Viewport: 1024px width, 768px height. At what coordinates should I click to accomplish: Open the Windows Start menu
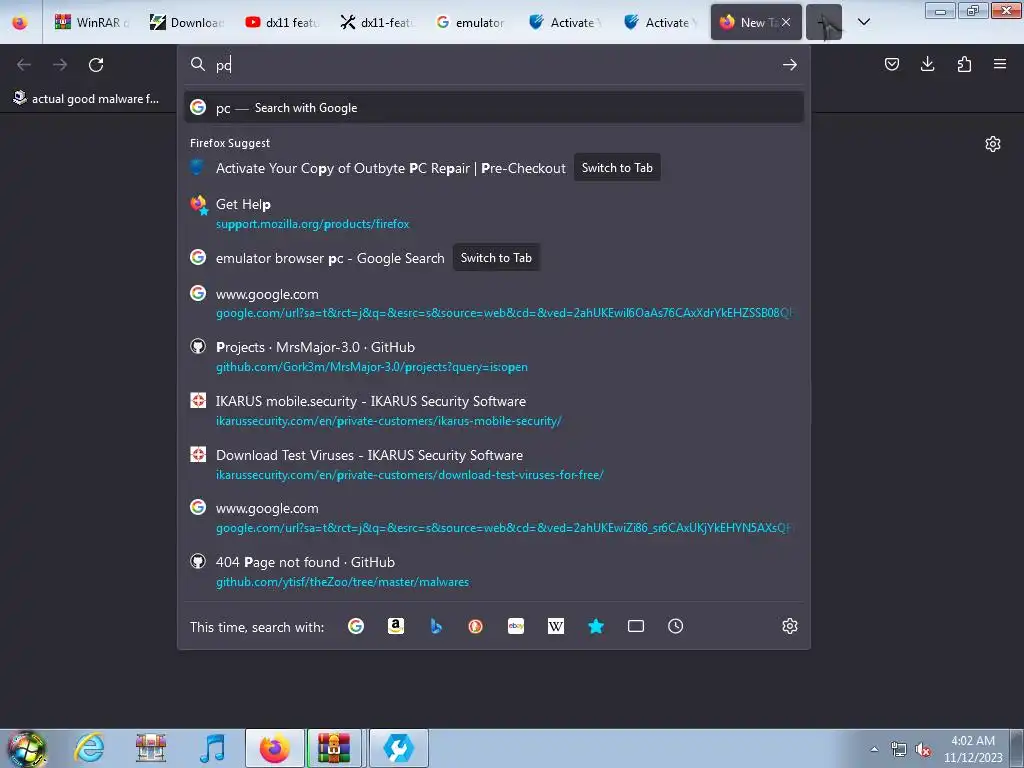27,748
